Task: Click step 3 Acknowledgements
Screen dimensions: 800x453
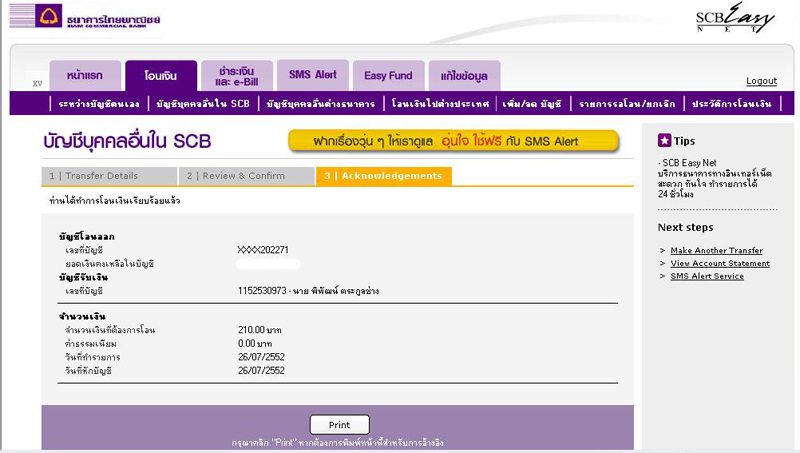Action: pyautogui.click(x=384, y=175)
